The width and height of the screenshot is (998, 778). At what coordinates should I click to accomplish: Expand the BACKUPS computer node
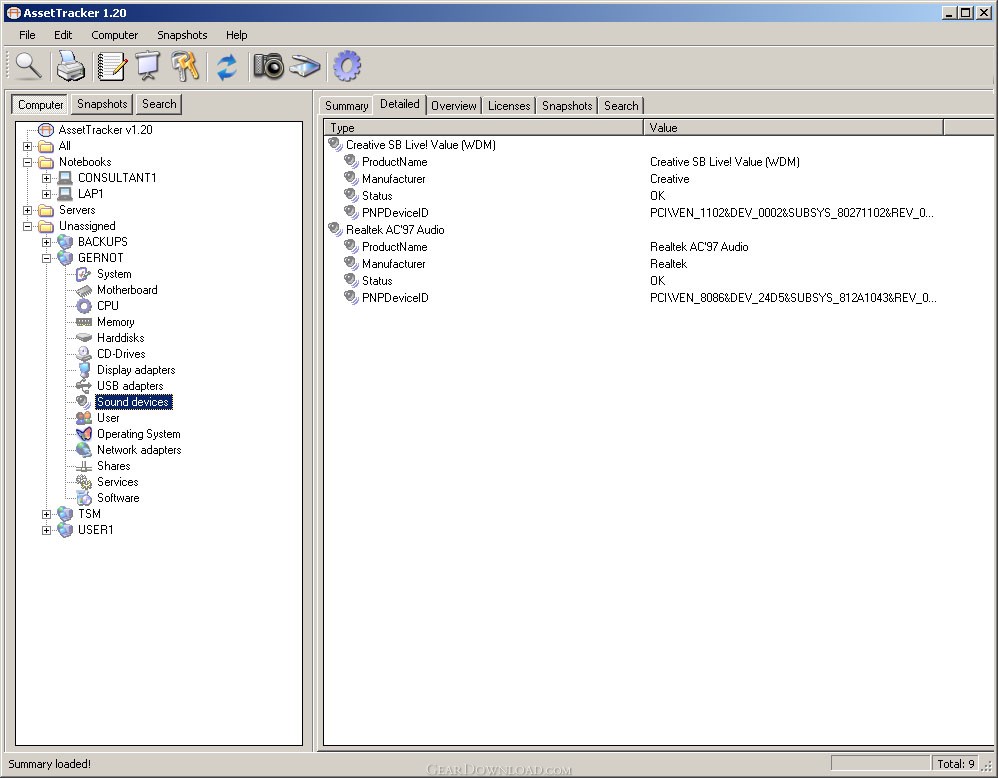[x=47, y=242]
